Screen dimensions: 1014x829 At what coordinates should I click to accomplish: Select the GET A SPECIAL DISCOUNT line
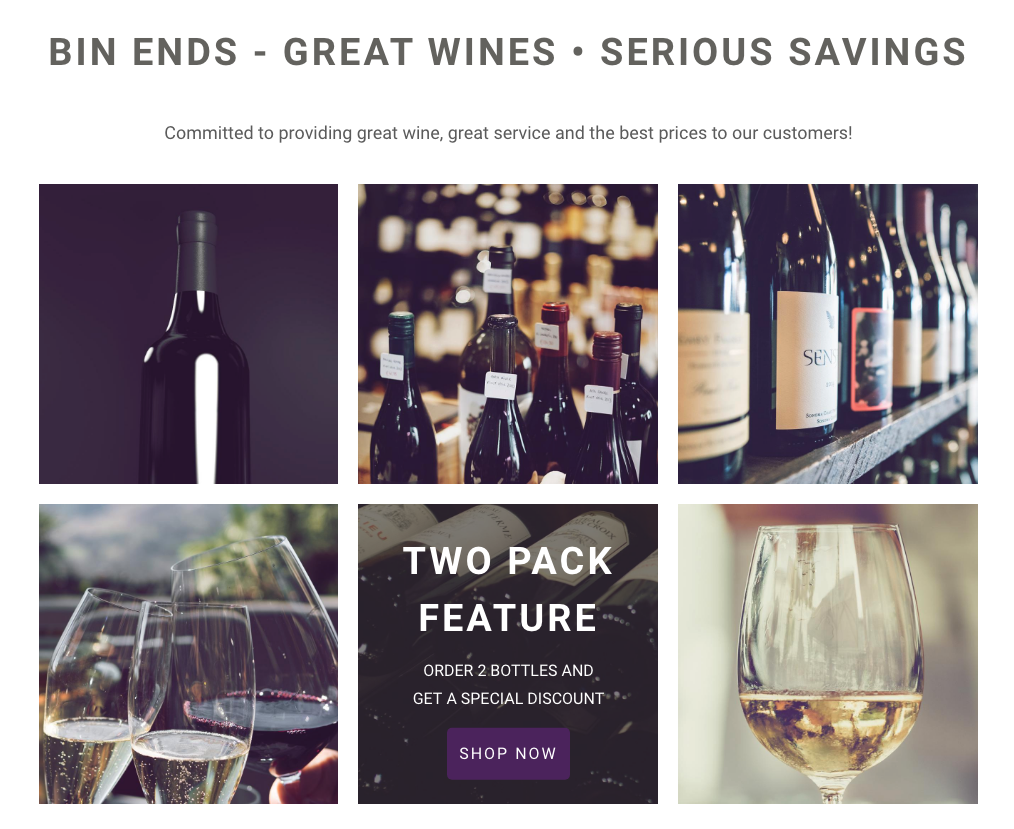508,698
